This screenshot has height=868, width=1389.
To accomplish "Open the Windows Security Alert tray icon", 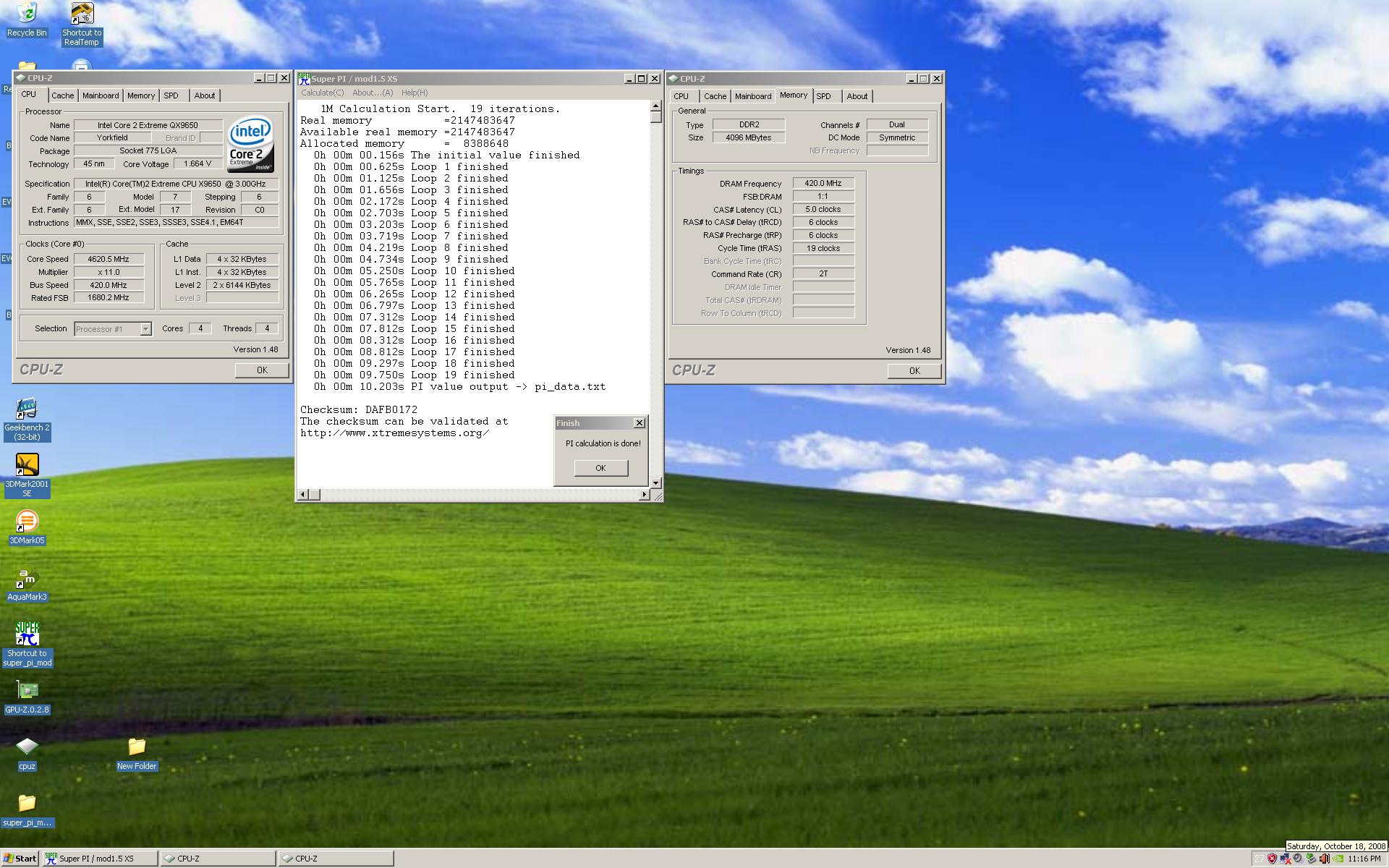I will coord(1272,859).
